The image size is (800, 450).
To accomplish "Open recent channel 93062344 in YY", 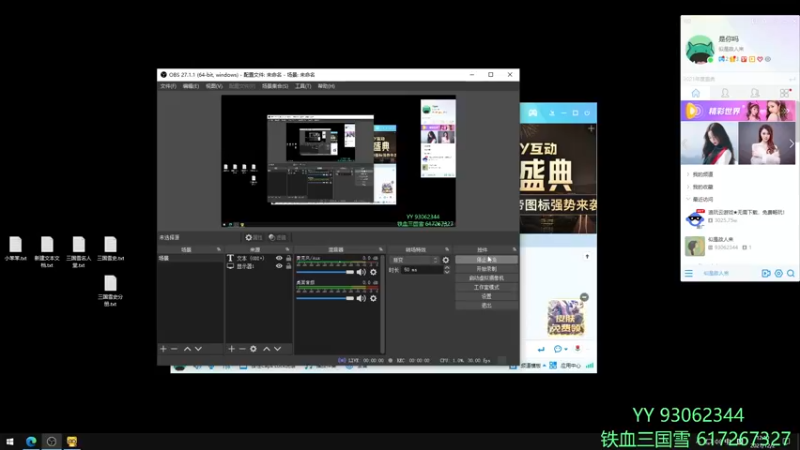I will 738,245.
